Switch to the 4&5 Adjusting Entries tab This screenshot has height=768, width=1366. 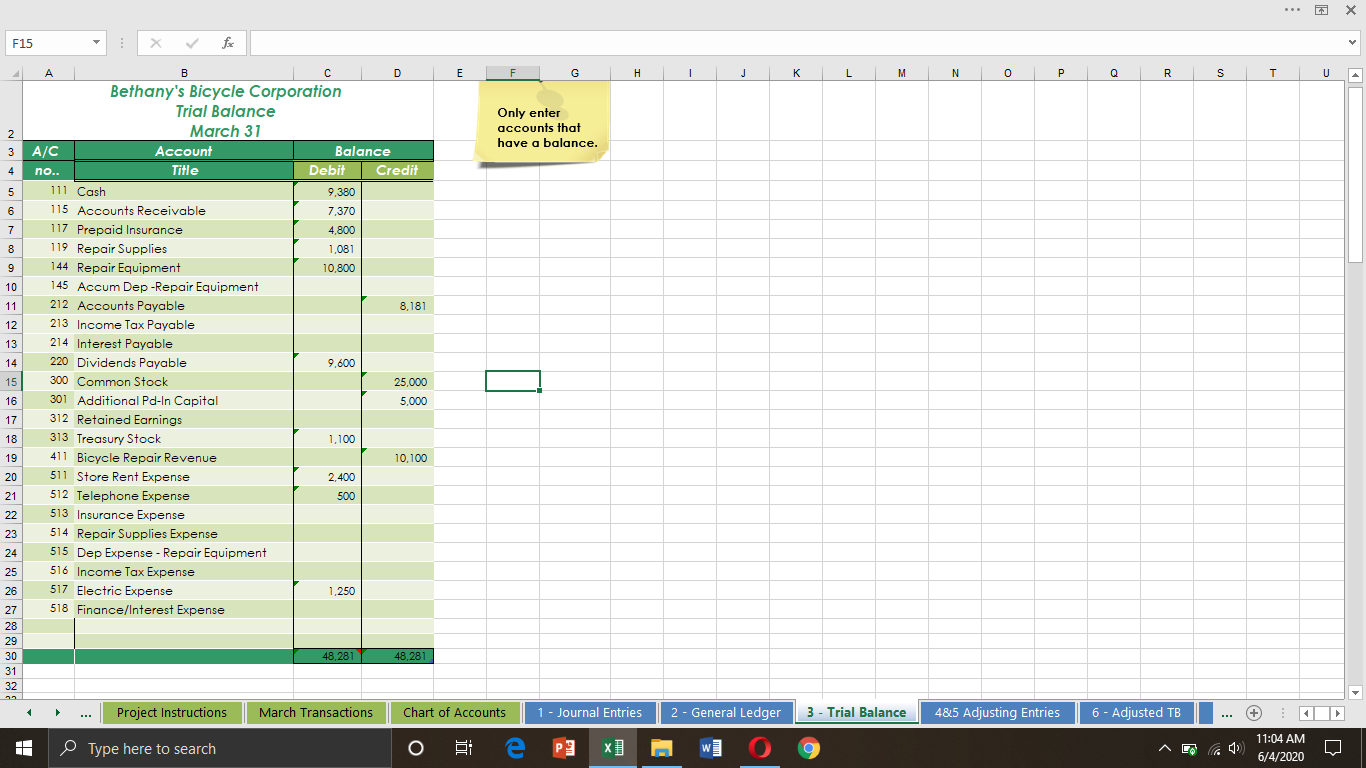point(997,713)
